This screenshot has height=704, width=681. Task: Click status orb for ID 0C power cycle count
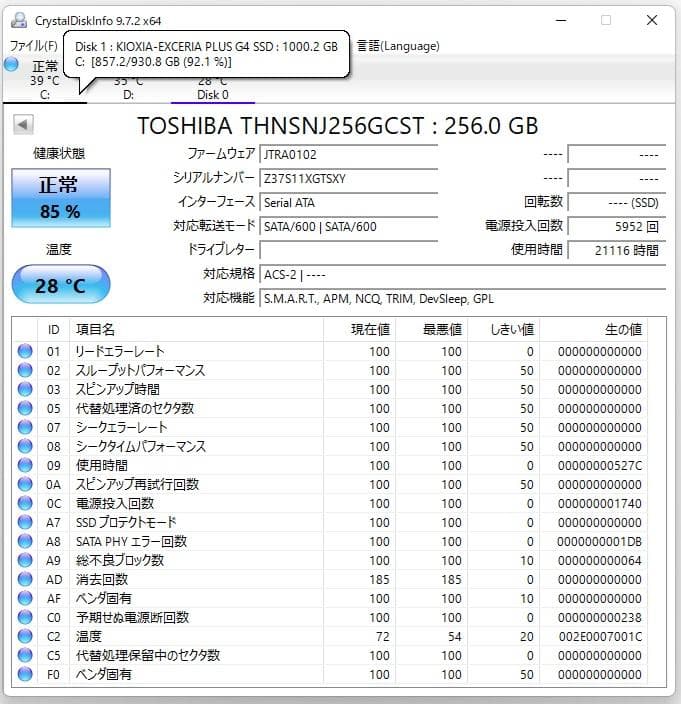click(25, 503)
